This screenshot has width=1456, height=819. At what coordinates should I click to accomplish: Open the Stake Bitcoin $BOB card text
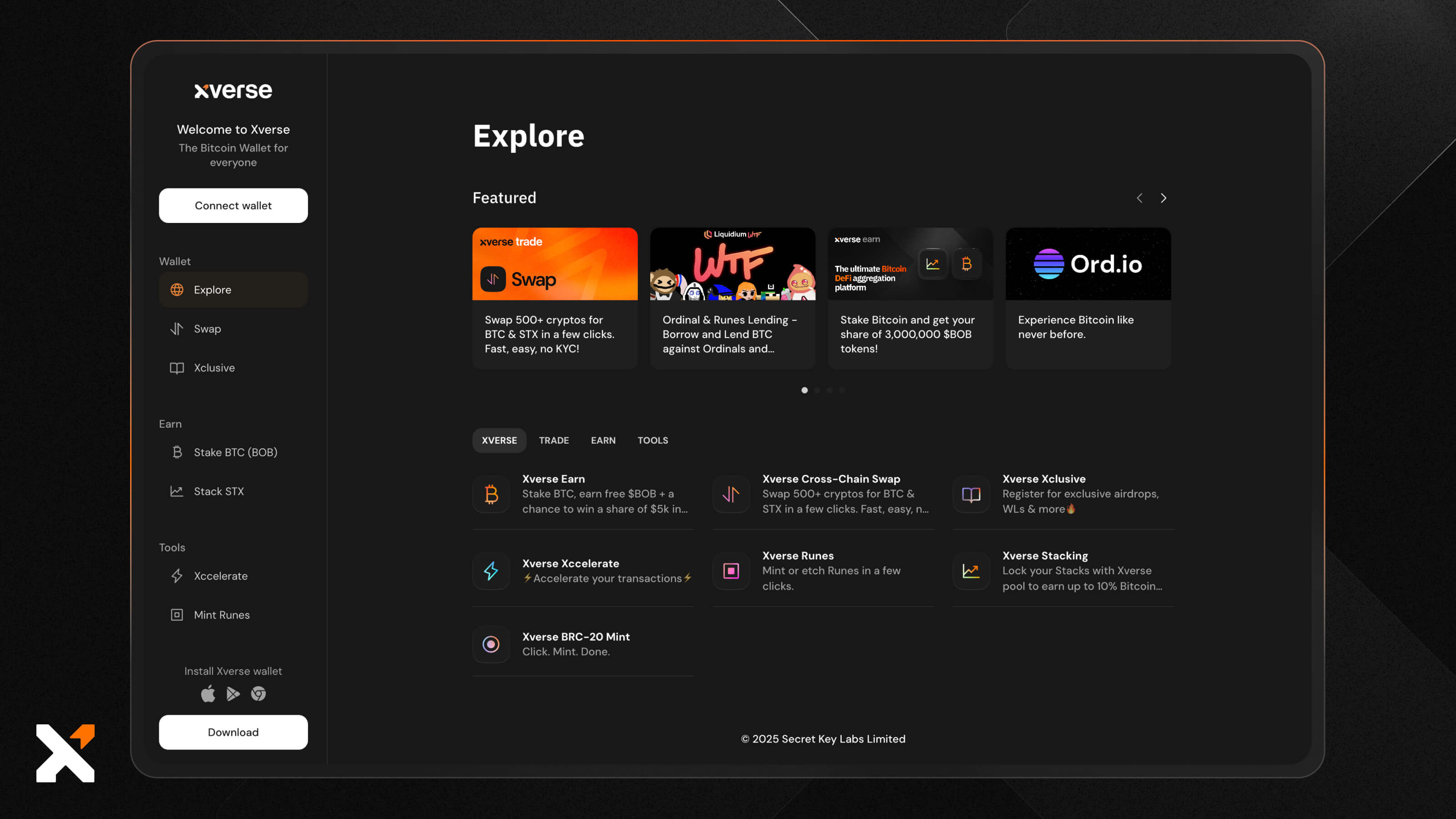907,334
